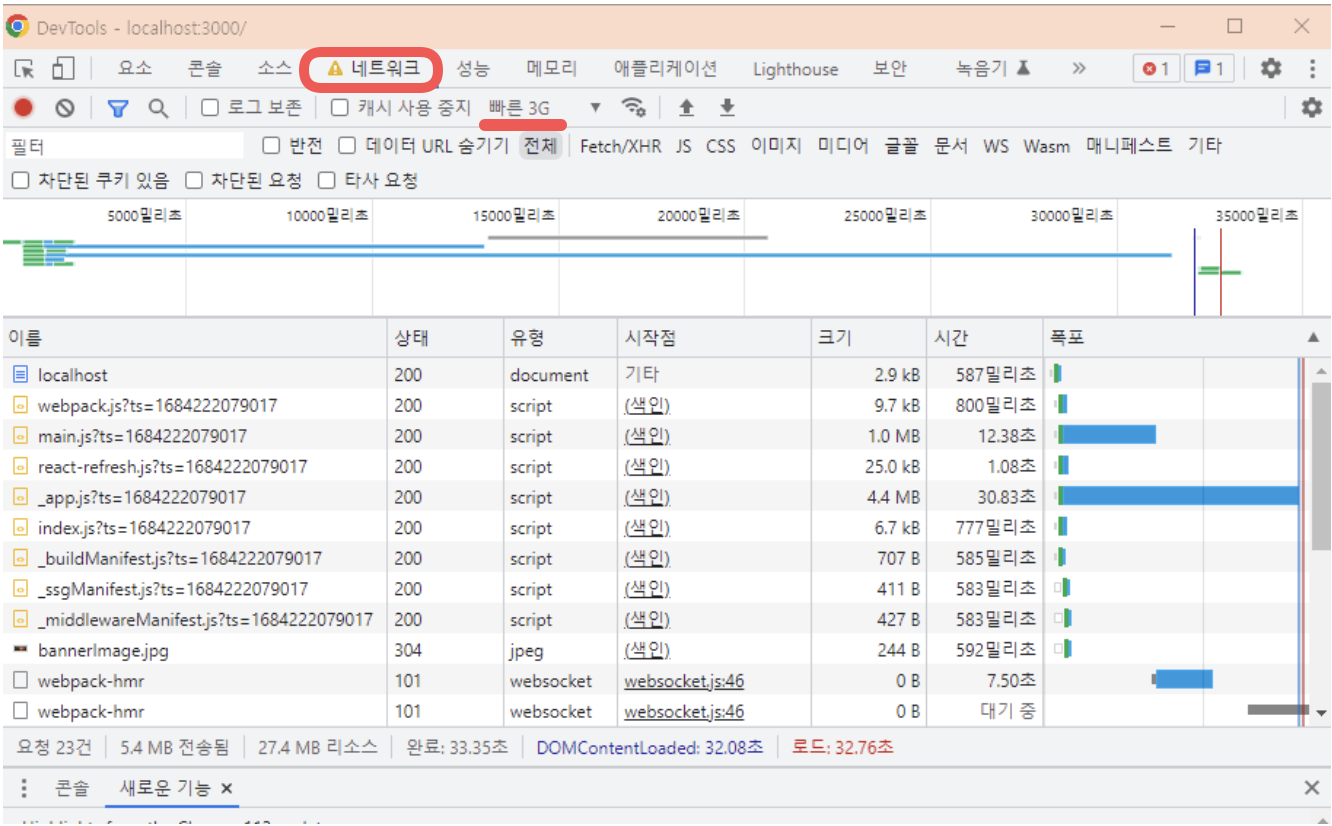Click the export HAR download arrow
The height and width of the screenshot is (826, 1332).
pyautogui.click(x=728, y=107)
